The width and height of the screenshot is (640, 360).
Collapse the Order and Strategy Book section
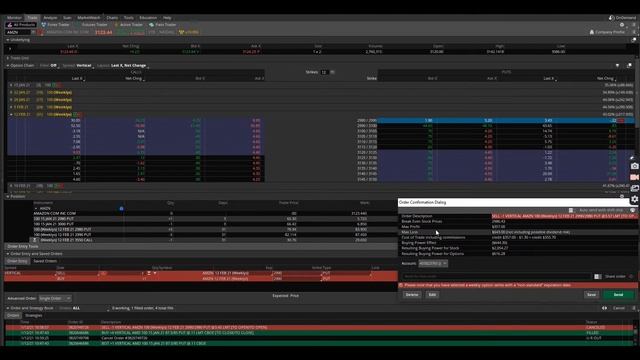coord(8,308)
